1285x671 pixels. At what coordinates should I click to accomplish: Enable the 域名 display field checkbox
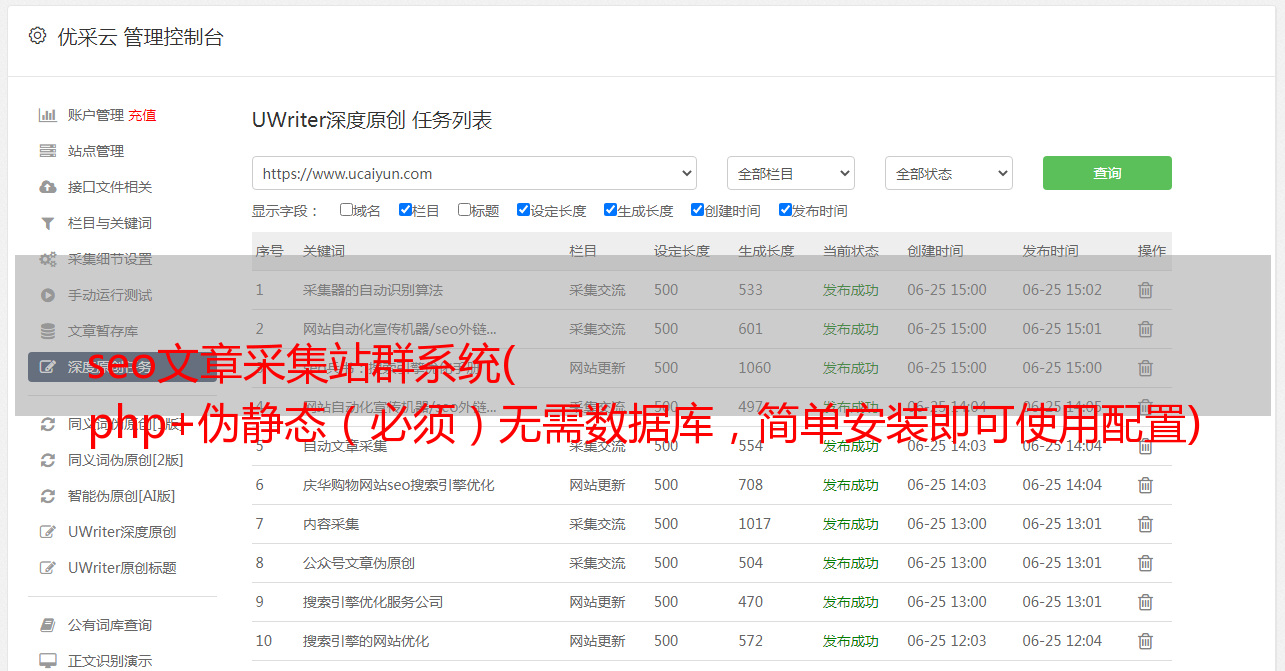346,210
